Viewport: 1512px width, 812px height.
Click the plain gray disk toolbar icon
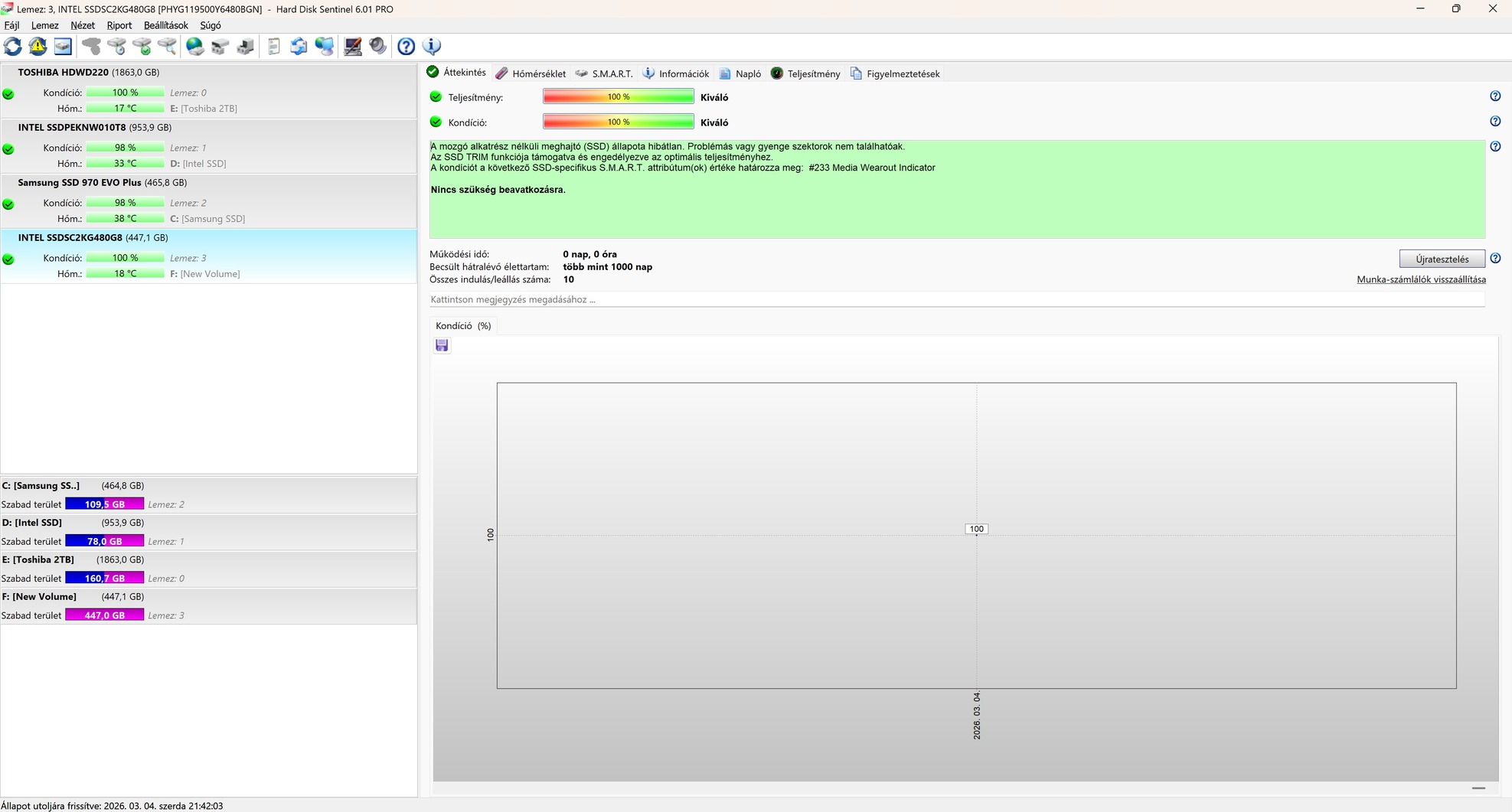[91, 47]
